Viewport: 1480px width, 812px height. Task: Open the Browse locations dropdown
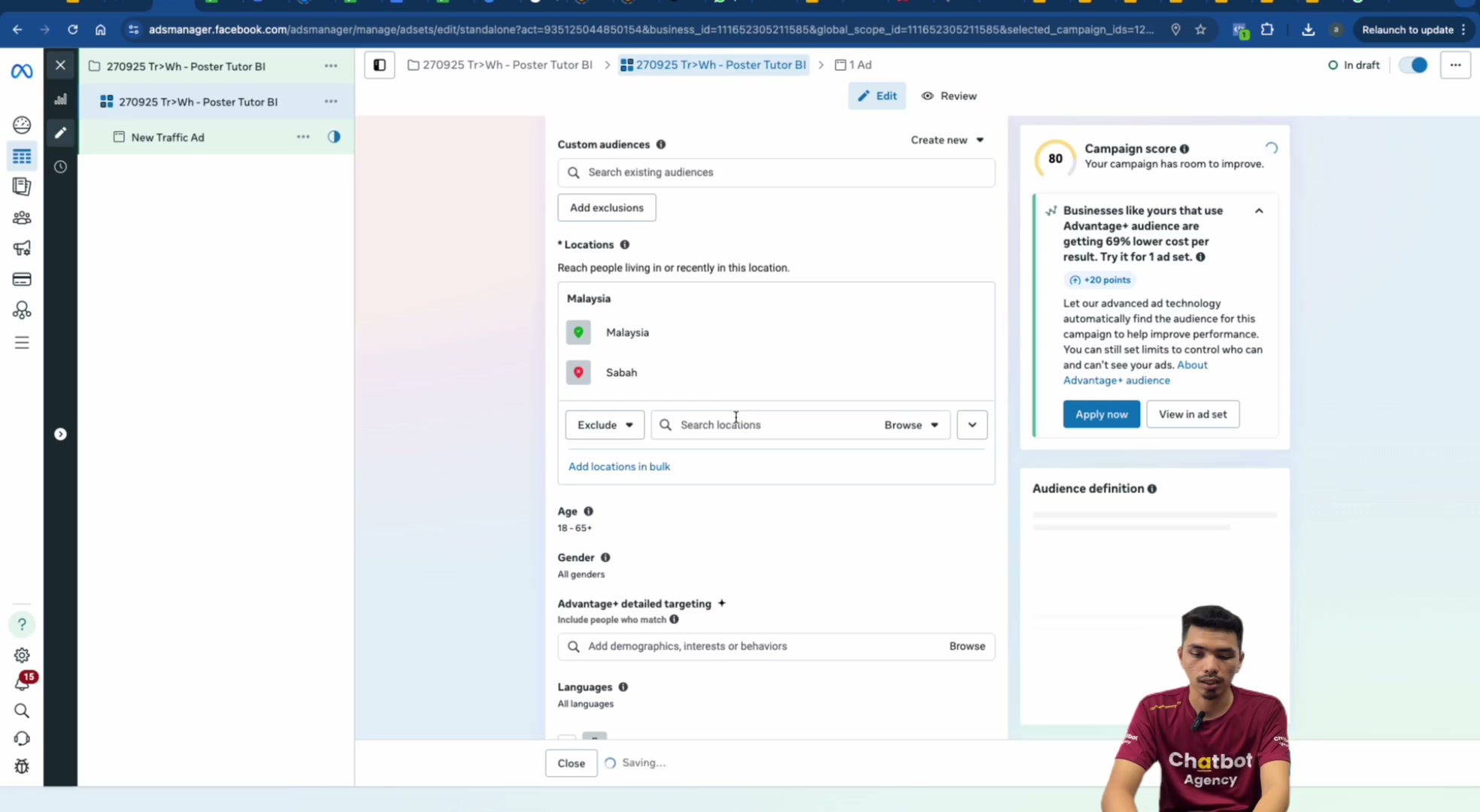click(911, 425)
